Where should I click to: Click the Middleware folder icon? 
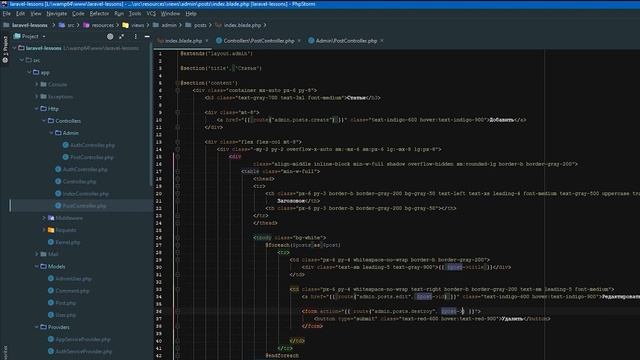(51, 218)
